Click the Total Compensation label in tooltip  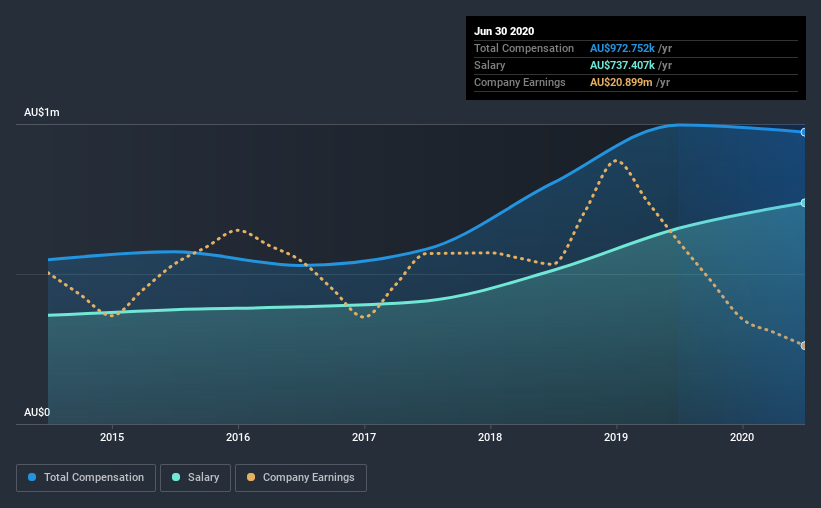524,48
